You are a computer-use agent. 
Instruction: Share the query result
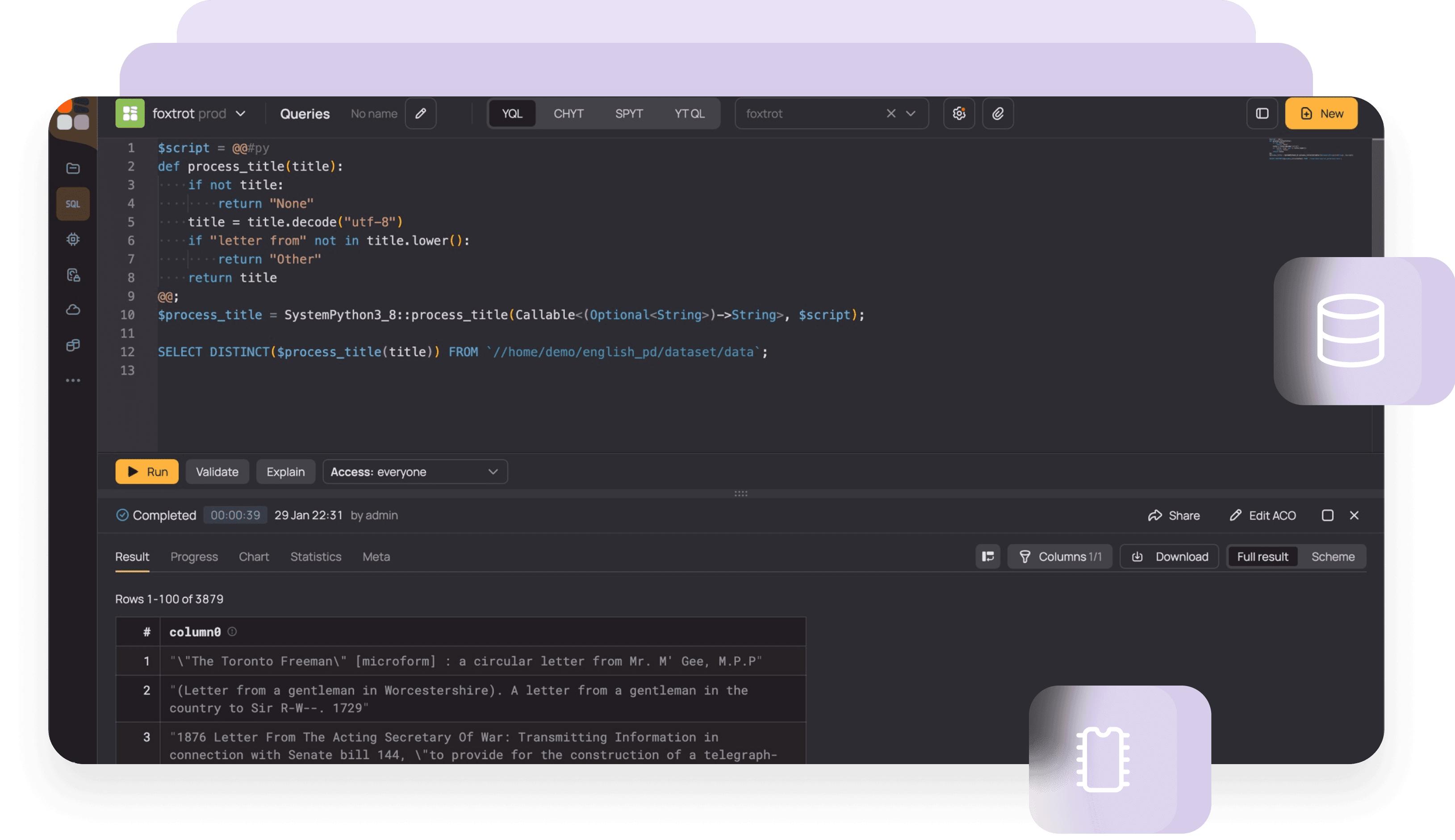click(x=1174, y=515)
